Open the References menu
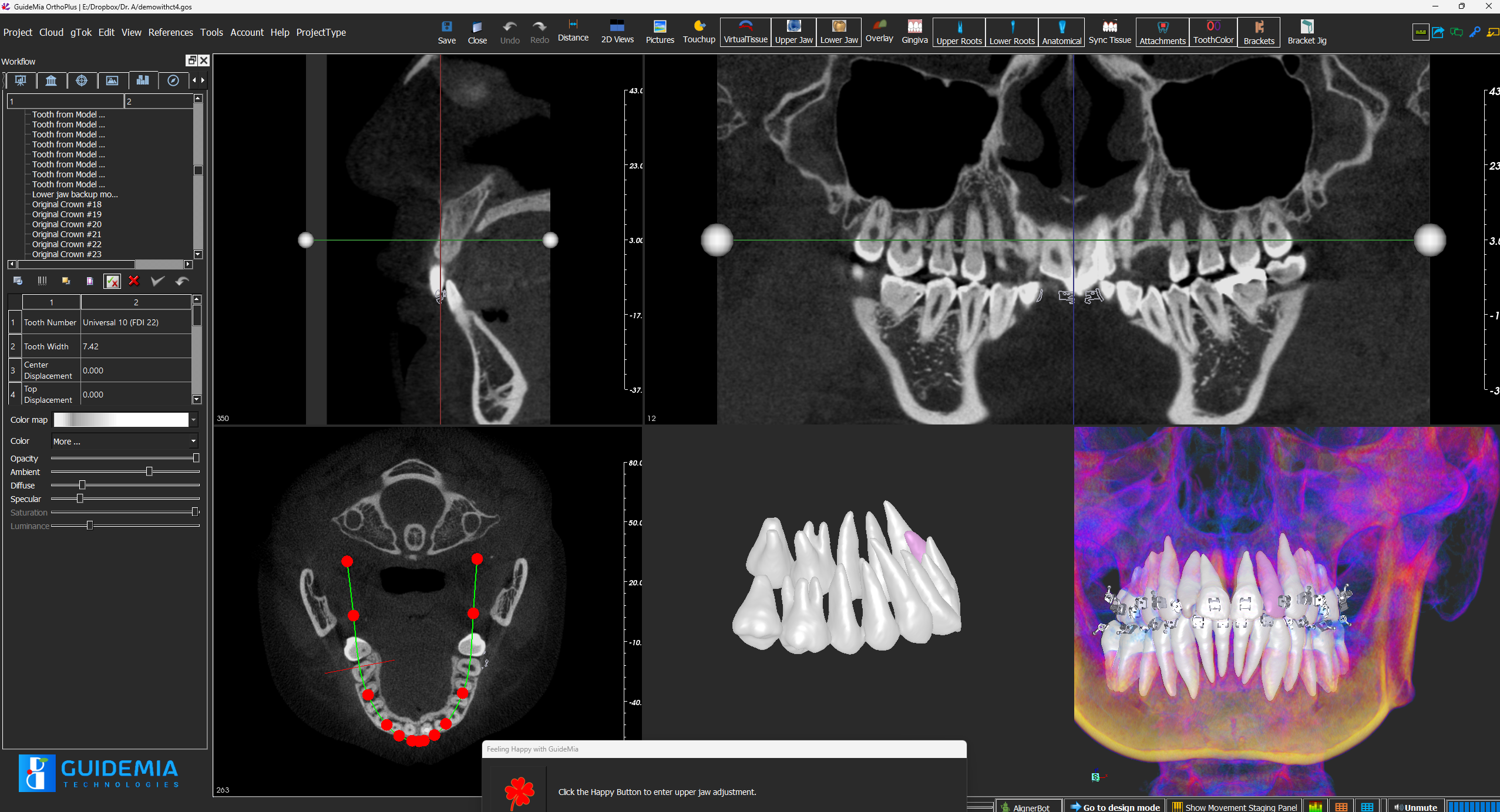1500x812 pixels. pos(170,32)
